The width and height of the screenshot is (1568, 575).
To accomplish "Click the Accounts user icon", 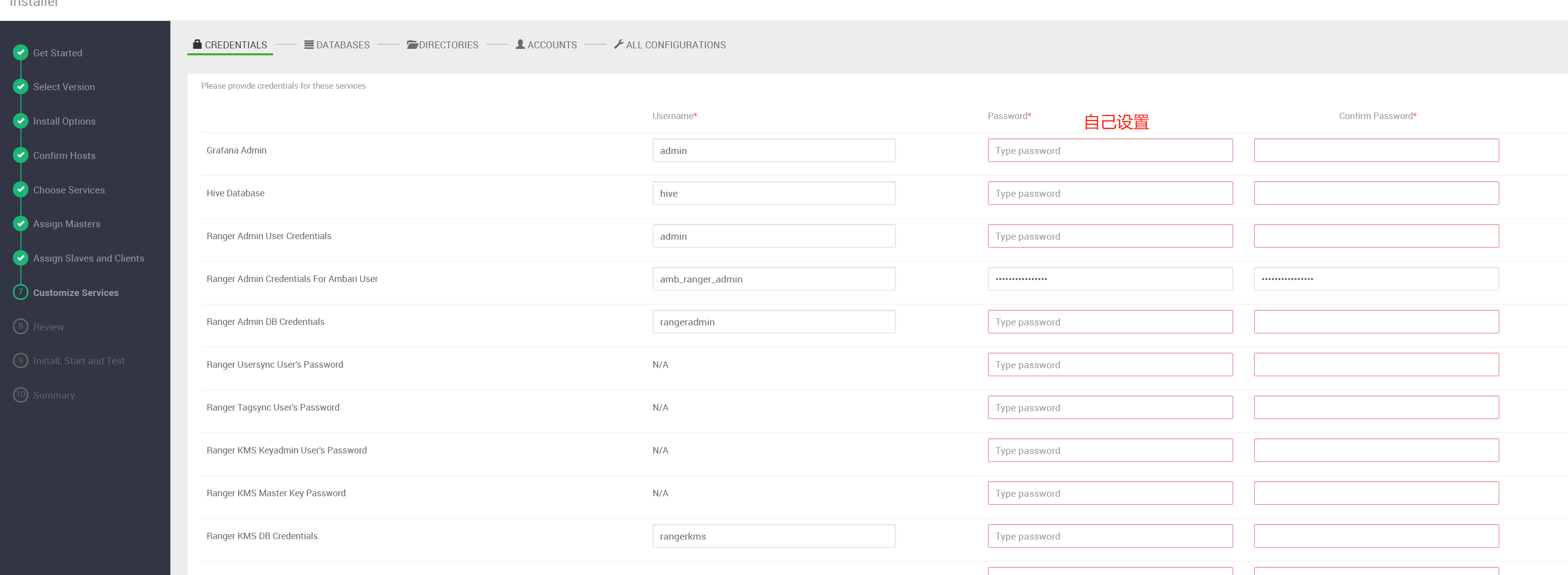I will (520, 44).
